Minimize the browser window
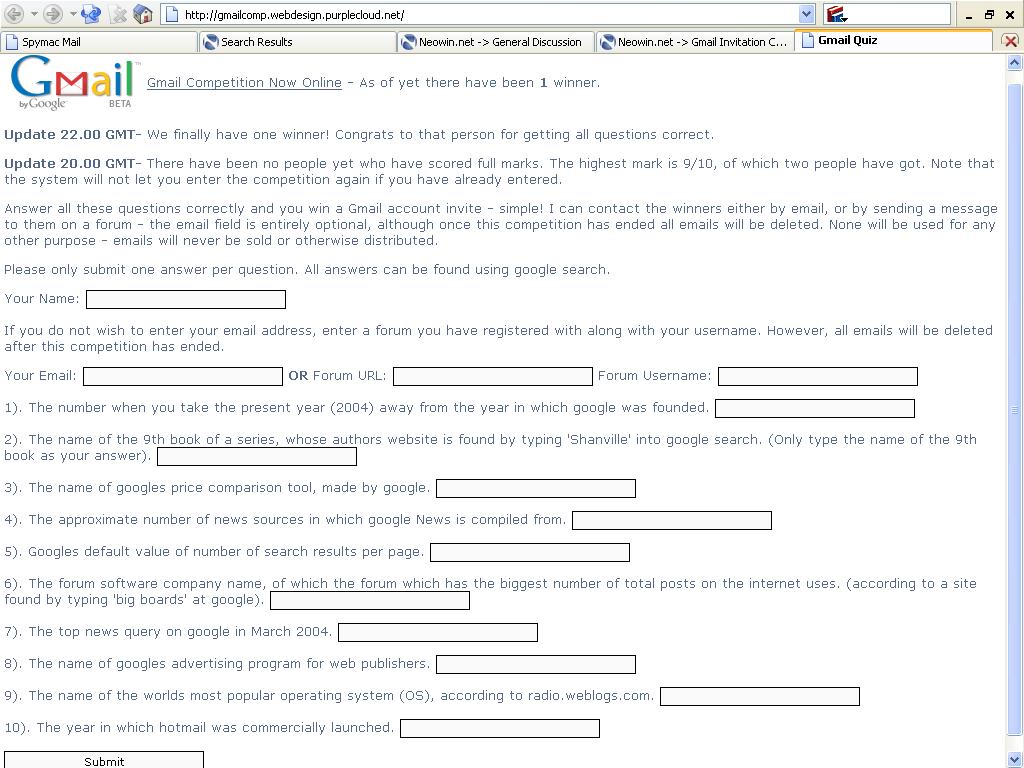The height and width of the screenshot is (768, 1024). (969, 15)
